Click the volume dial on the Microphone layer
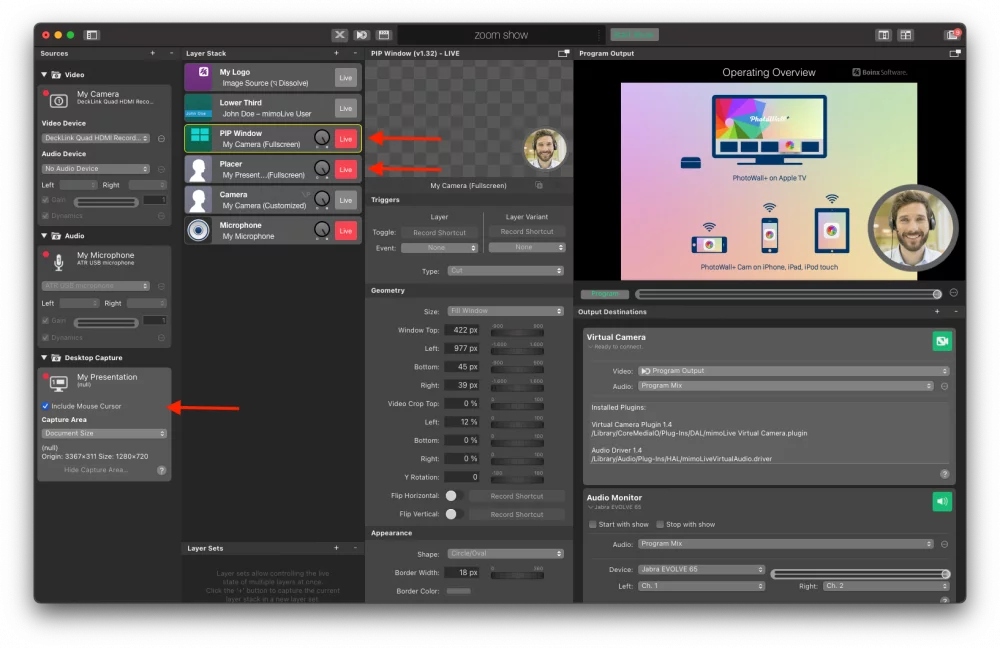This screenshot has height=648, width=1000. tap(322, 230)
